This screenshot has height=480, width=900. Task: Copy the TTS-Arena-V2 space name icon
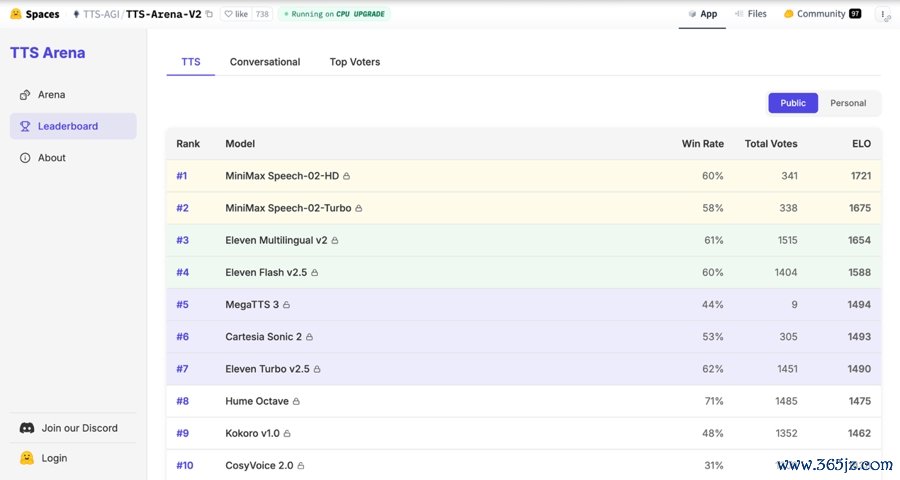pos(209,14)
